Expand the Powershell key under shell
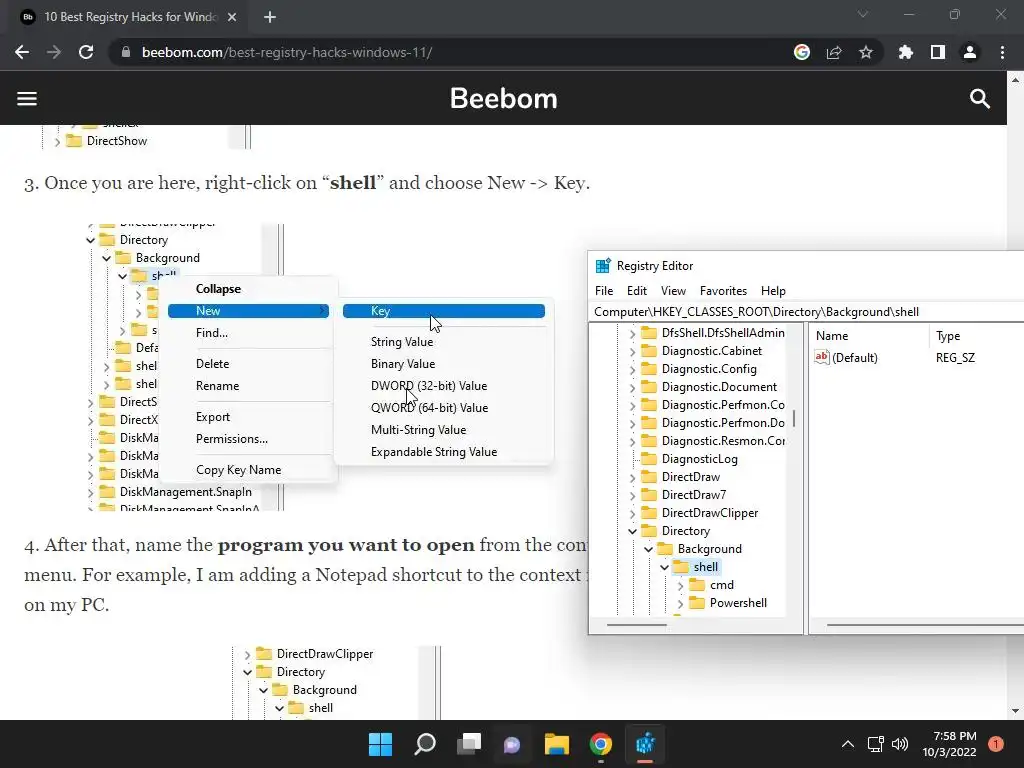1024x768 pixels. [680, 603]
